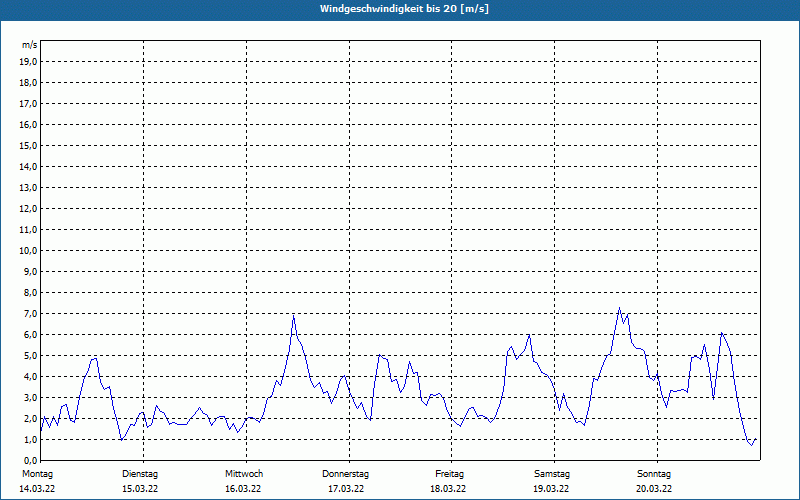800x500 pixels.
Task: Click the 14,0 y-axis label
Action: (x=28, y=166)
